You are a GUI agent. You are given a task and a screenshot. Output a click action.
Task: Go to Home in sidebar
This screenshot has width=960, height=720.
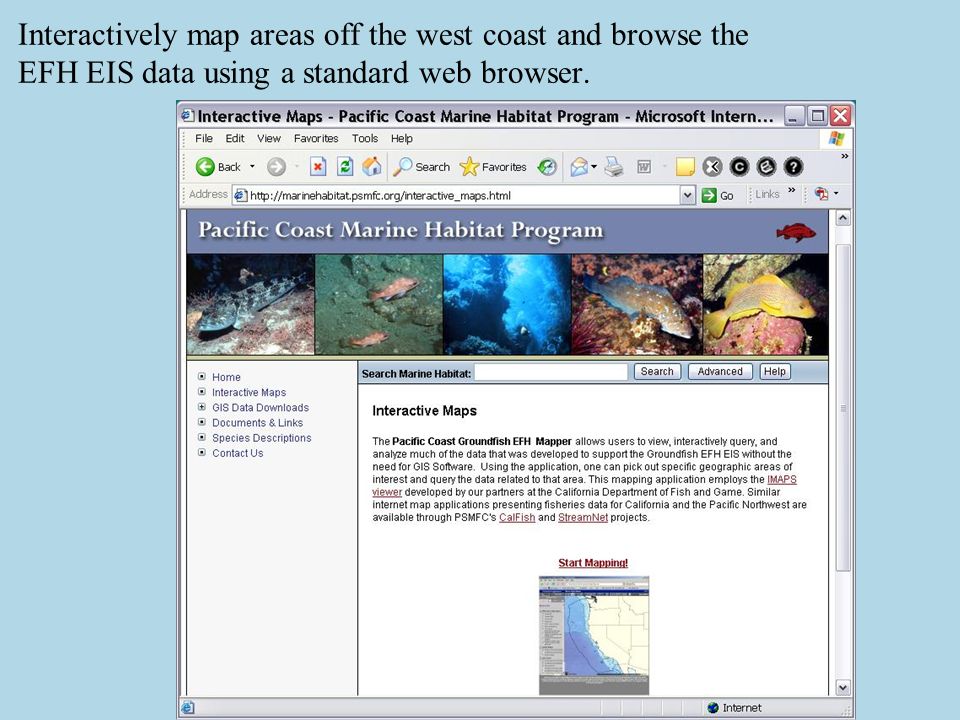226,377
